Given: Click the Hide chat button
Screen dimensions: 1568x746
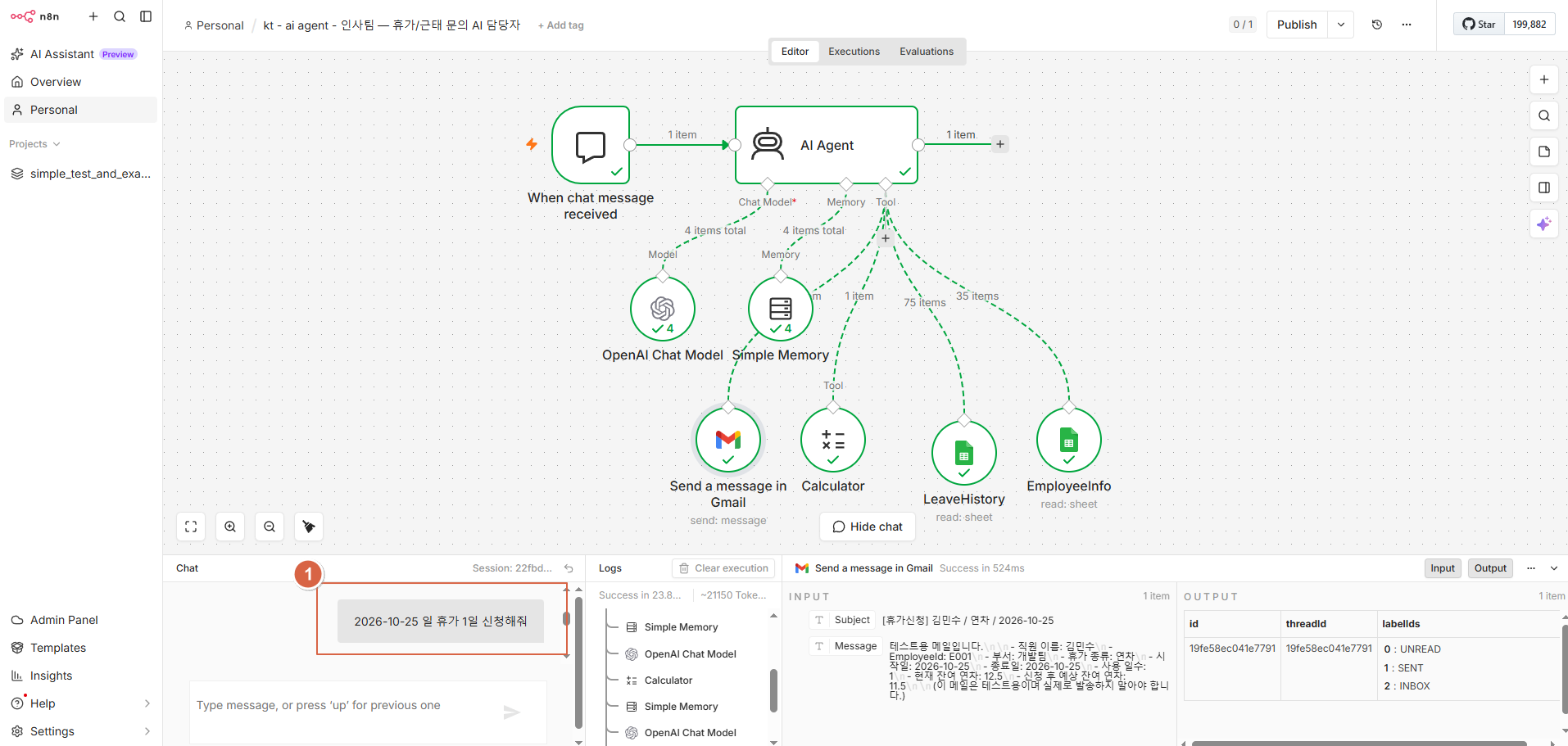Looking at the screenshot, I should click(868, 527).
